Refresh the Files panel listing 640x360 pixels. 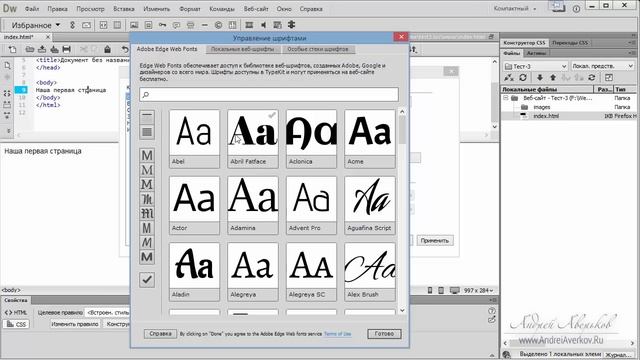click(523, 78)
